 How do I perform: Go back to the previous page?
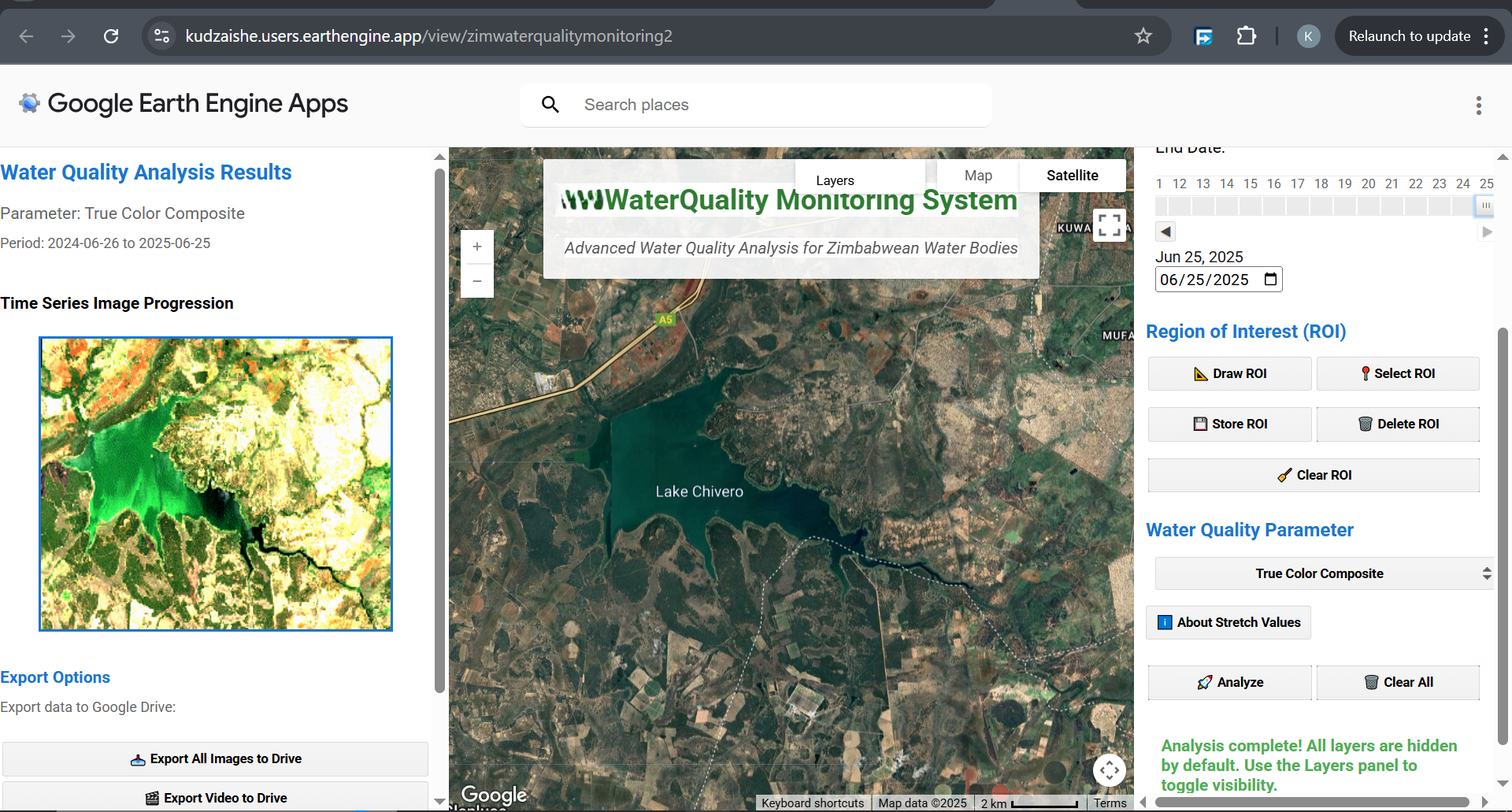[x=26, y=36]
